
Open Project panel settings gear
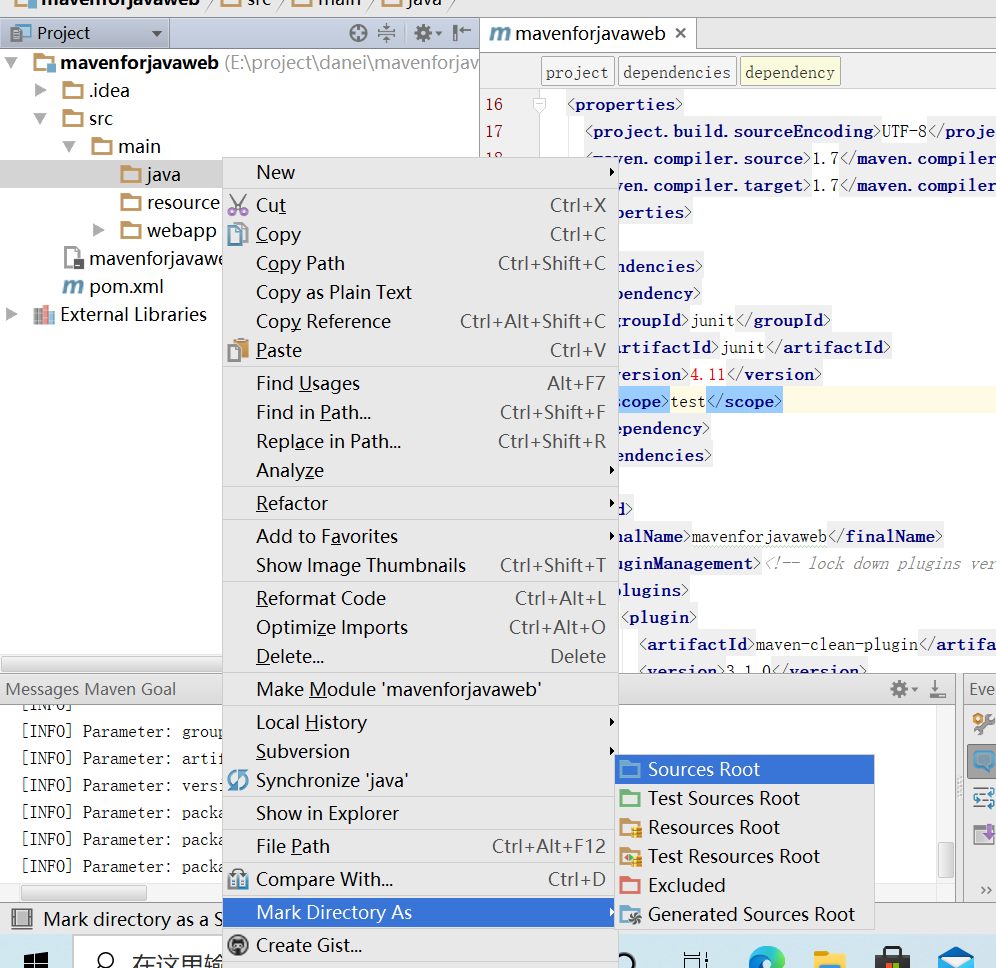(427, 33)
